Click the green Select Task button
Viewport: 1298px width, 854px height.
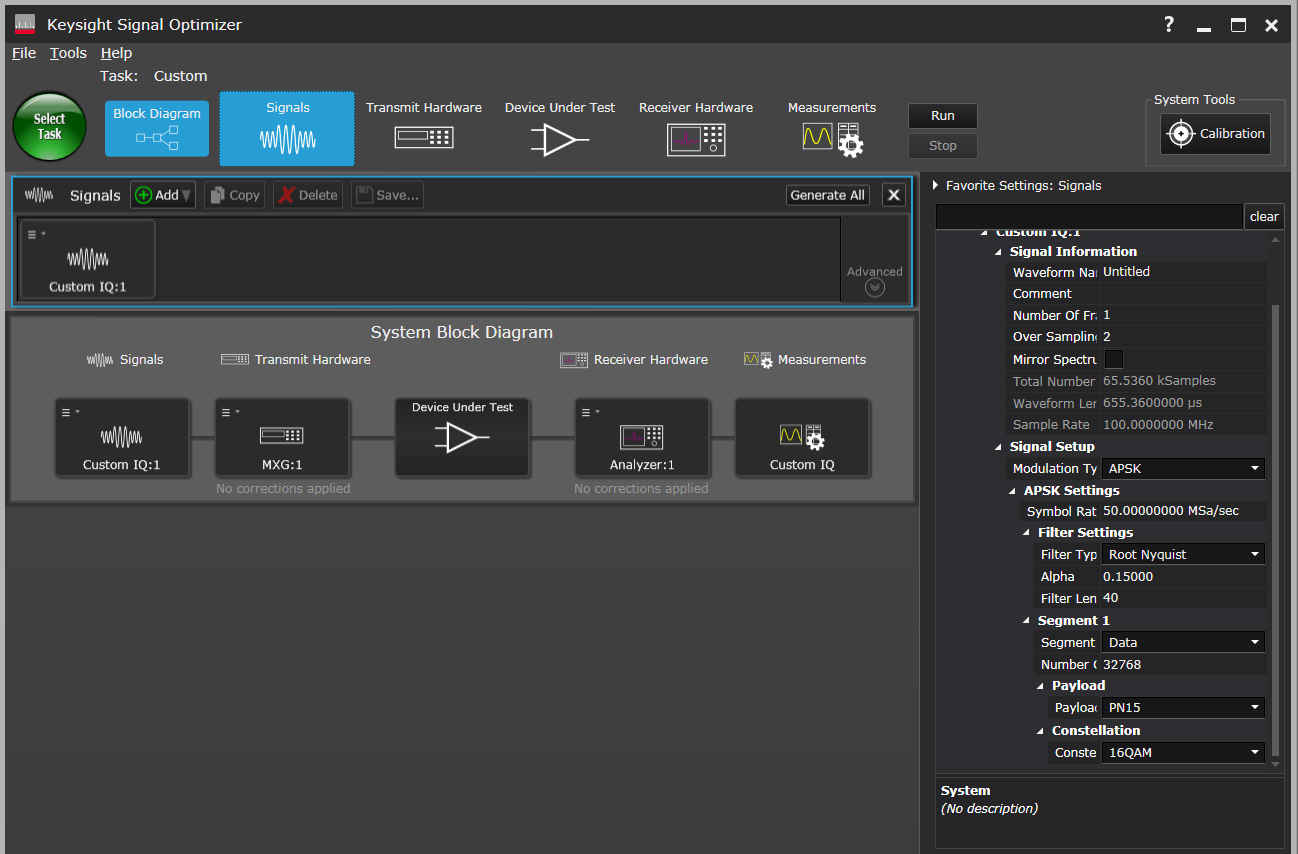[x=49, y=127]
